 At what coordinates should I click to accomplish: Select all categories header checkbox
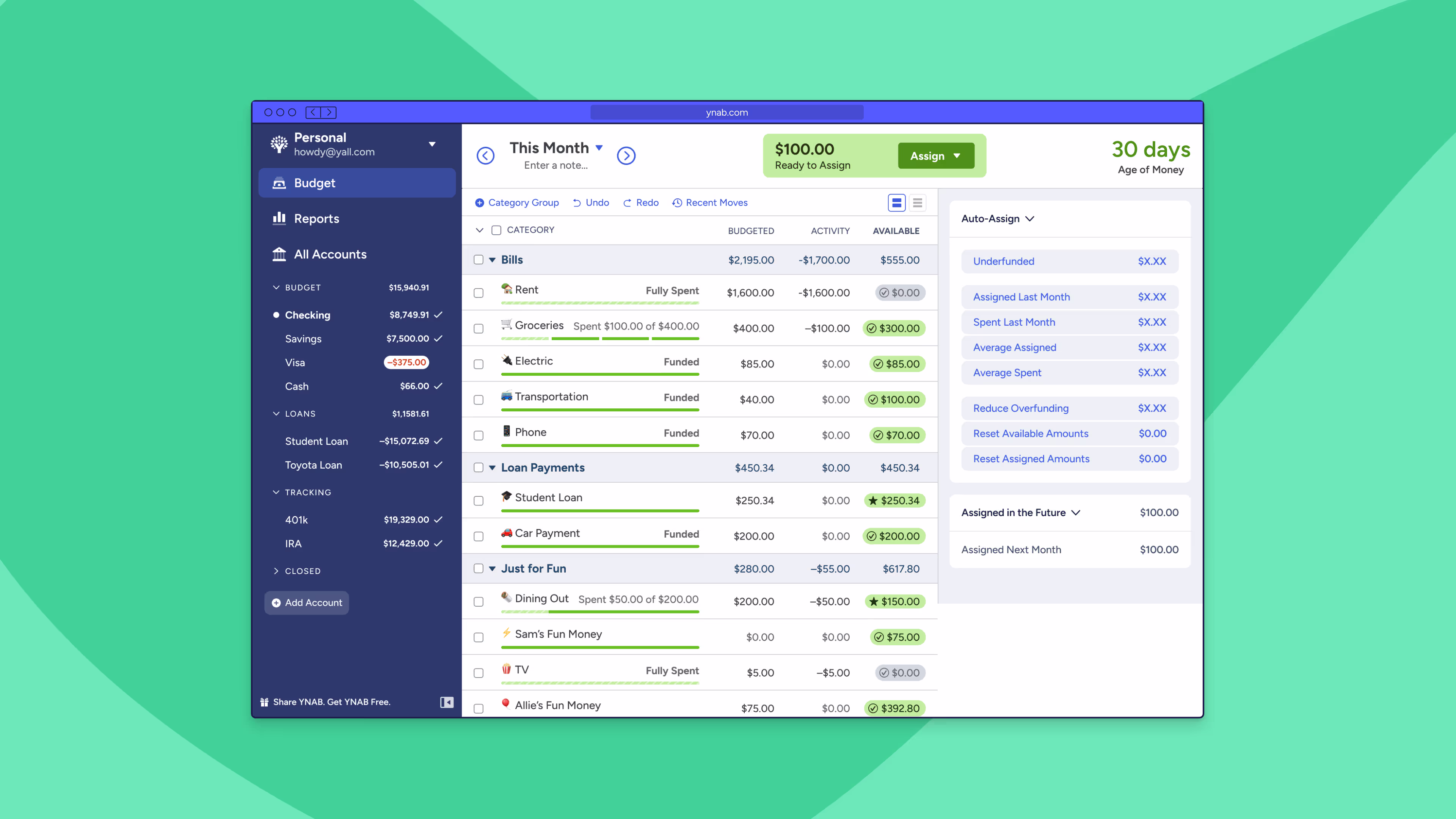click(496, 230)
